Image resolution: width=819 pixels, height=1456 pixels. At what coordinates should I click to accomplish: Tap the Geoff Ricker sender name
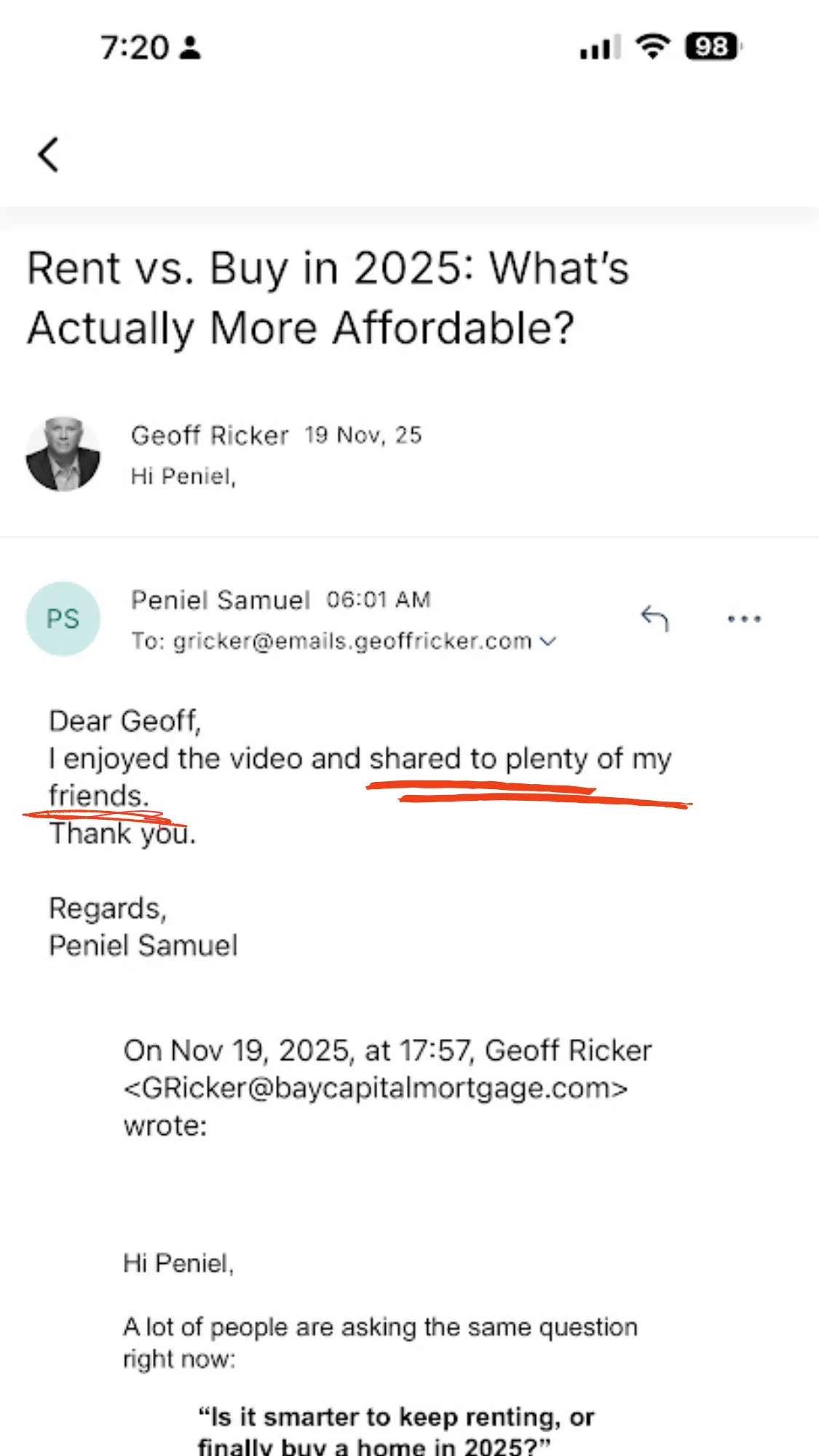point(210,435)
